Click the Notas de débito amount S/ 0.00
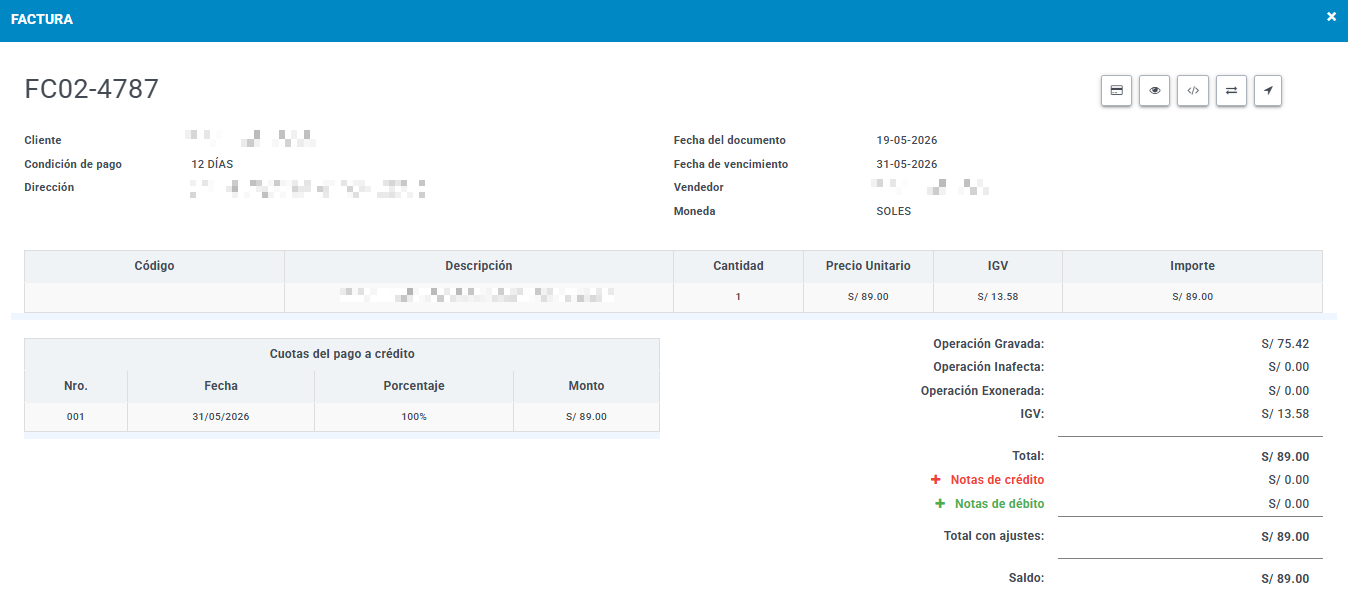 click(x=1289, y=504)
